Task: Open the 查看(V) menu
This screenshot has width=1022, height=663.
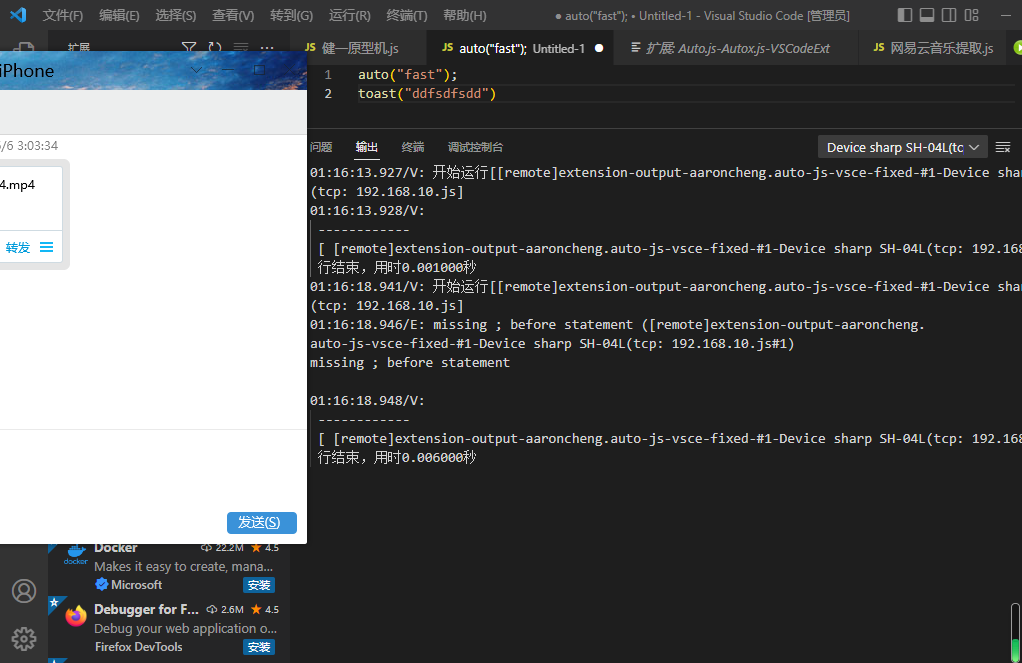Action: 233,15
